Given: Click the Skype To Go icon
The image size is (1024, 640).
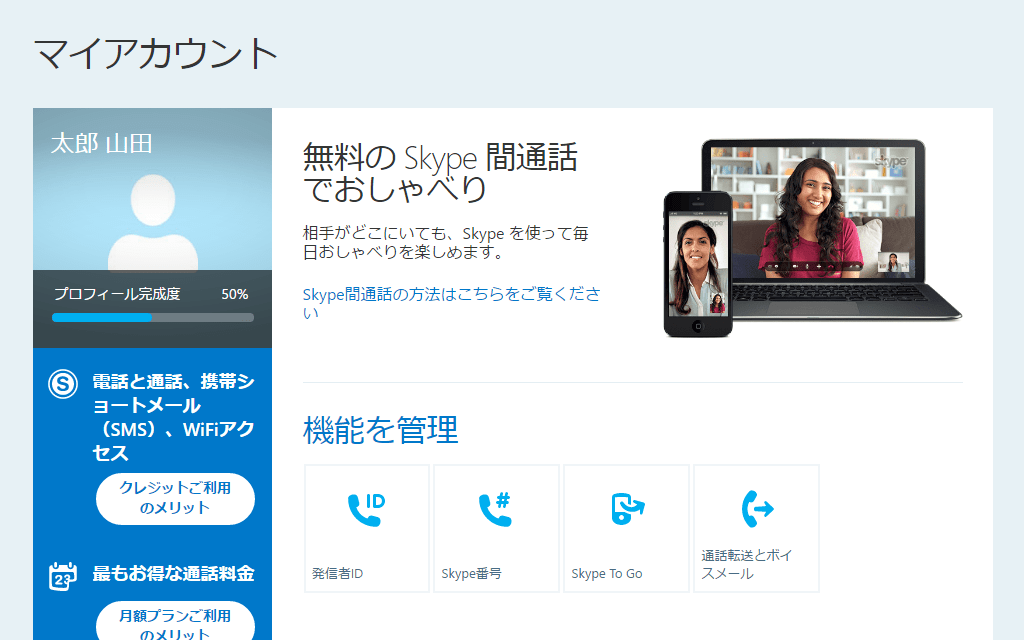Looking at the screenshot, I should 627,509.
